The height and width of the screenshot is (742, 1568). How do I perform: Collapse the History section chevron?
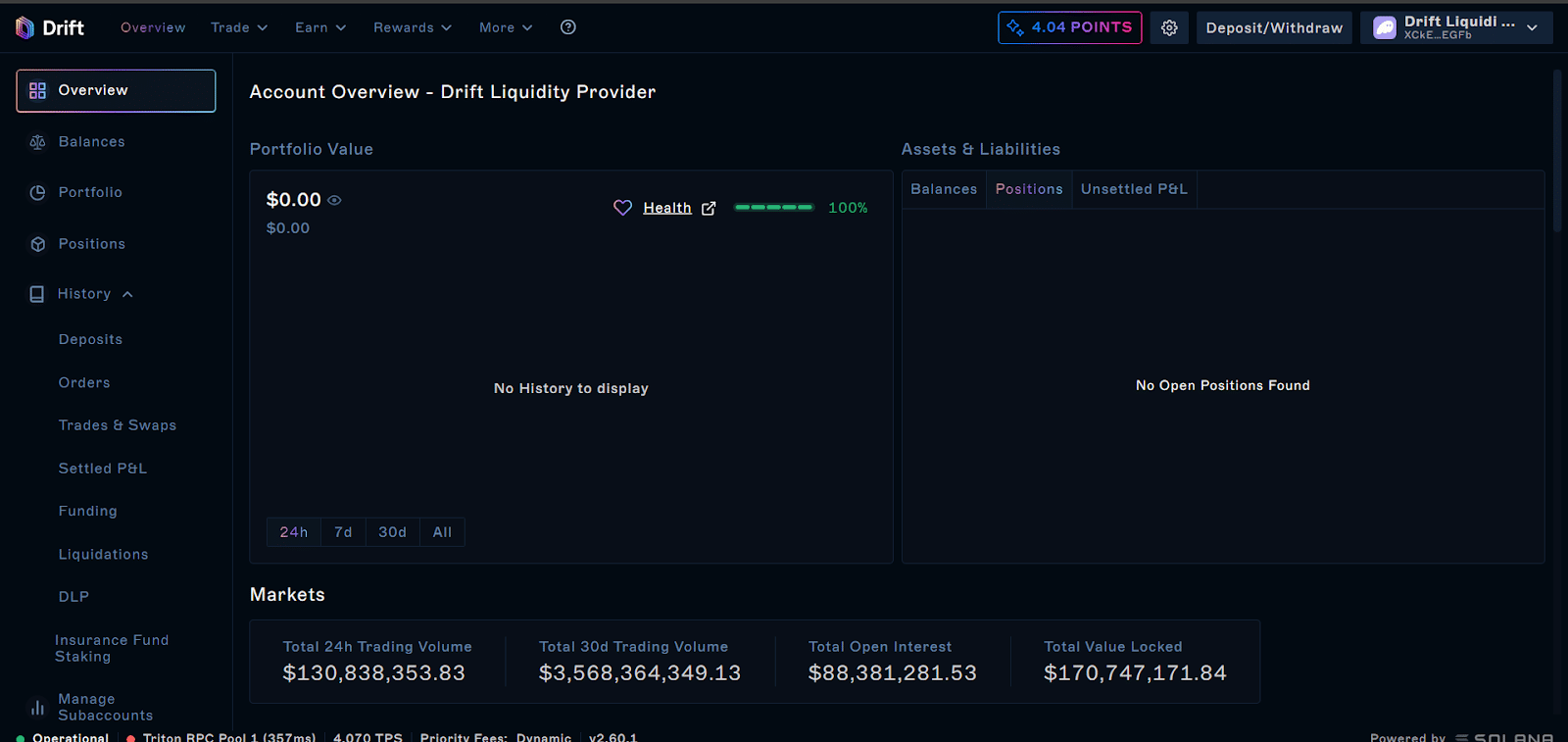click(127, 294)
